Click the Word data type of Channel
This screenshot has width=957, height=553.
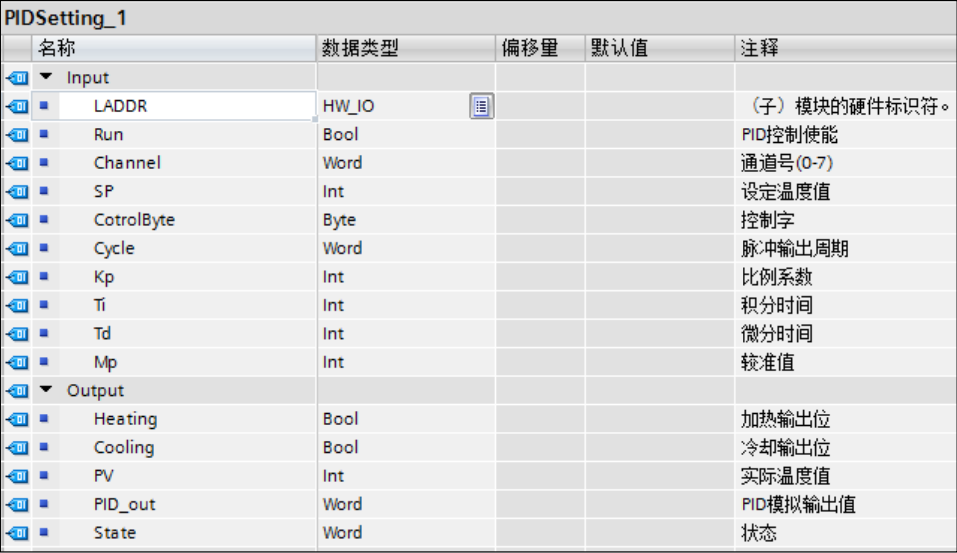point(342,163)
